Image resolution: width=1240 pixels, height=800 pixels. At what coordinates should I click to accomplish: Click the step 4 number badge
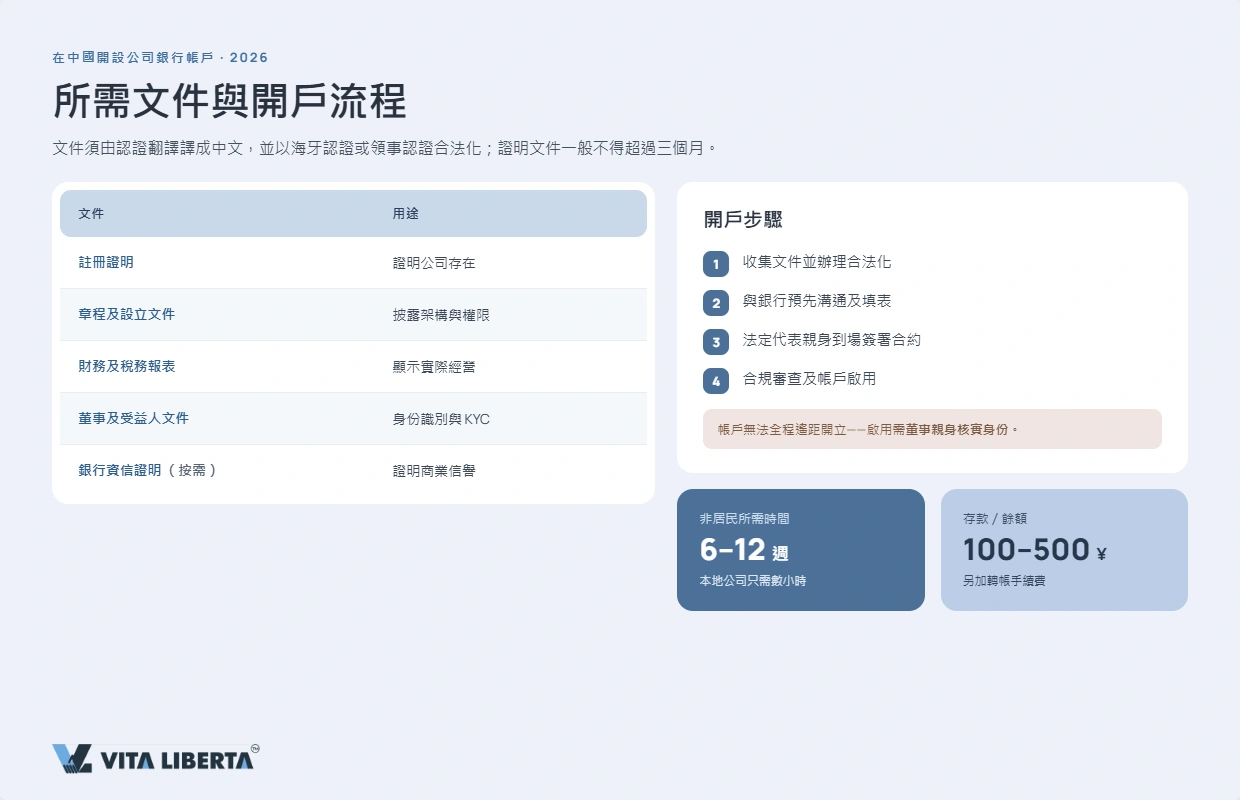[716, 381]
